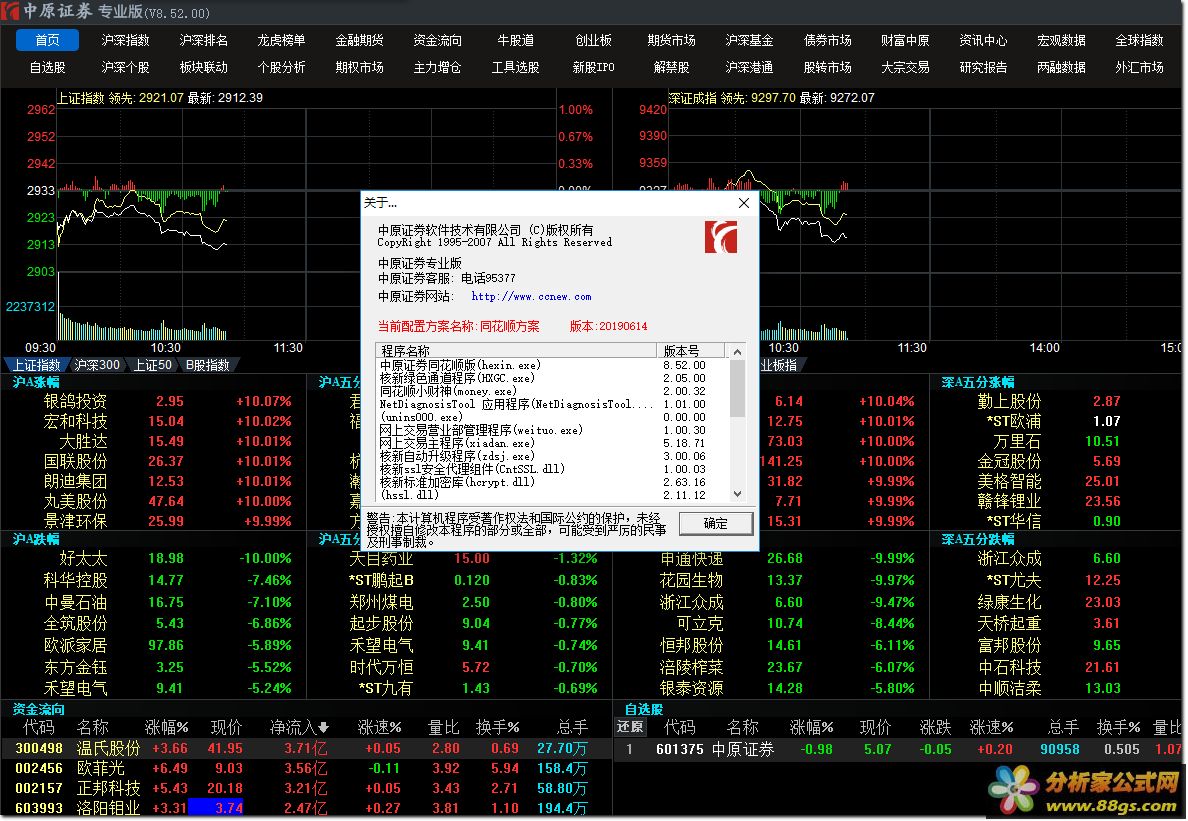Click the 换手% header in 自选股 table
This screenshot has width=1188, height=821.
pyautogui.click(x=1118, y=728)
